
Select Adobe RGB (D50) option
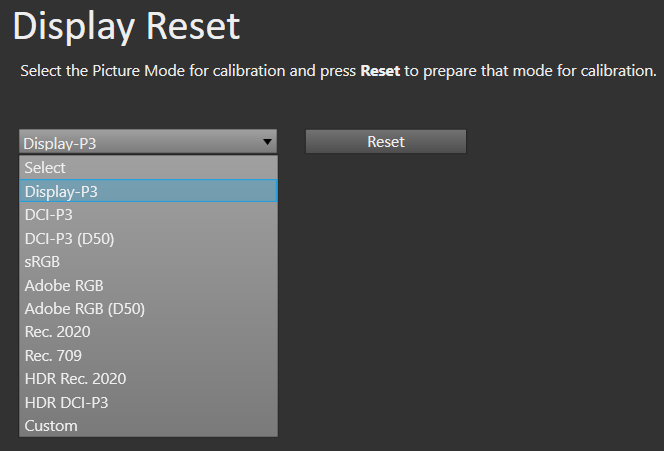point(148,309)
